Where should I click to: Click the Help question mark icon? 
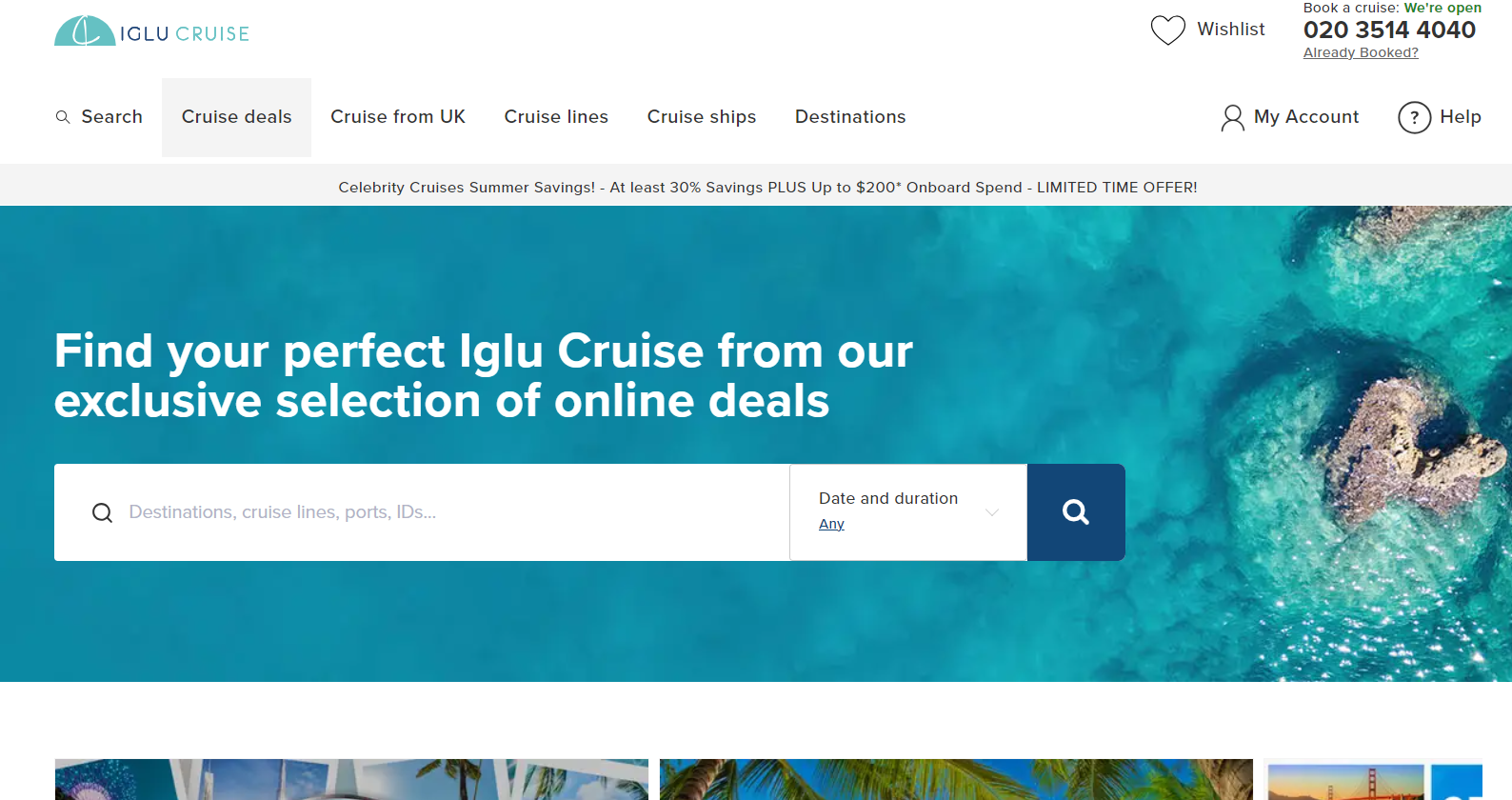tap(1414, 117)
